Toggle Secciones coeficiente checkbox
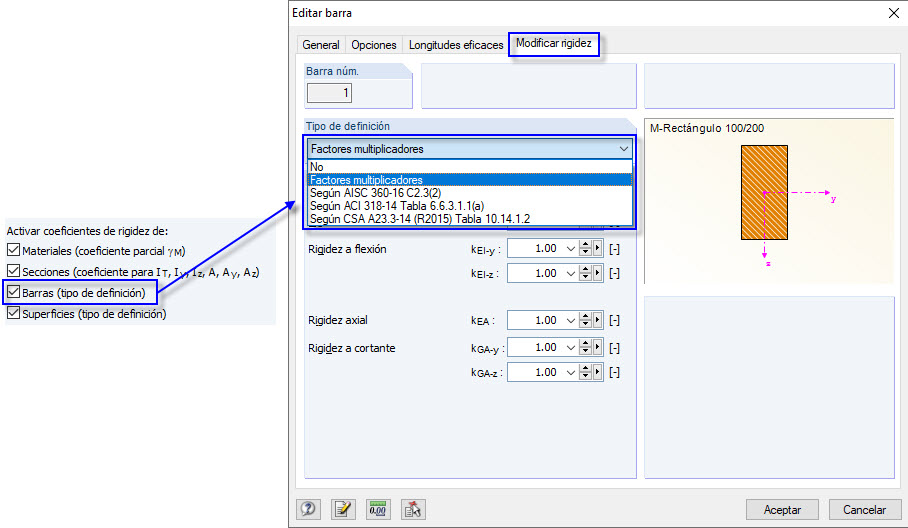The height and width of the screenshot is (528, 908). [13, 271]
